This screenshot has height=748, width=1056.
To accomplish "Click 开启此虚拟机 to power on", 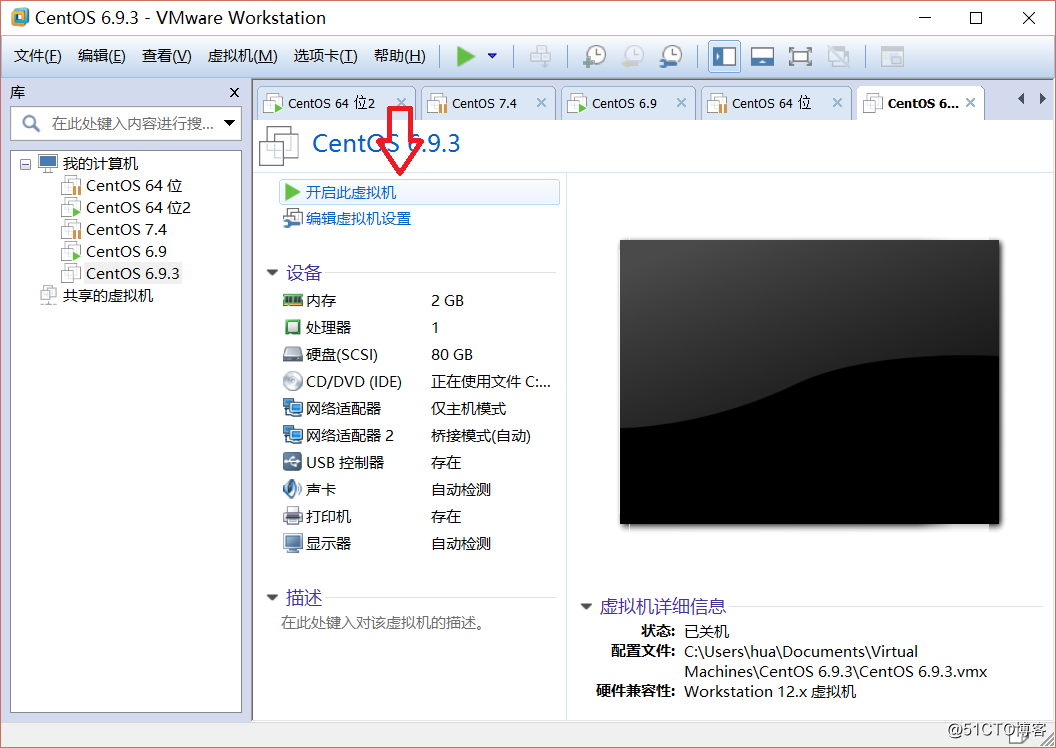I will point(419,193).
